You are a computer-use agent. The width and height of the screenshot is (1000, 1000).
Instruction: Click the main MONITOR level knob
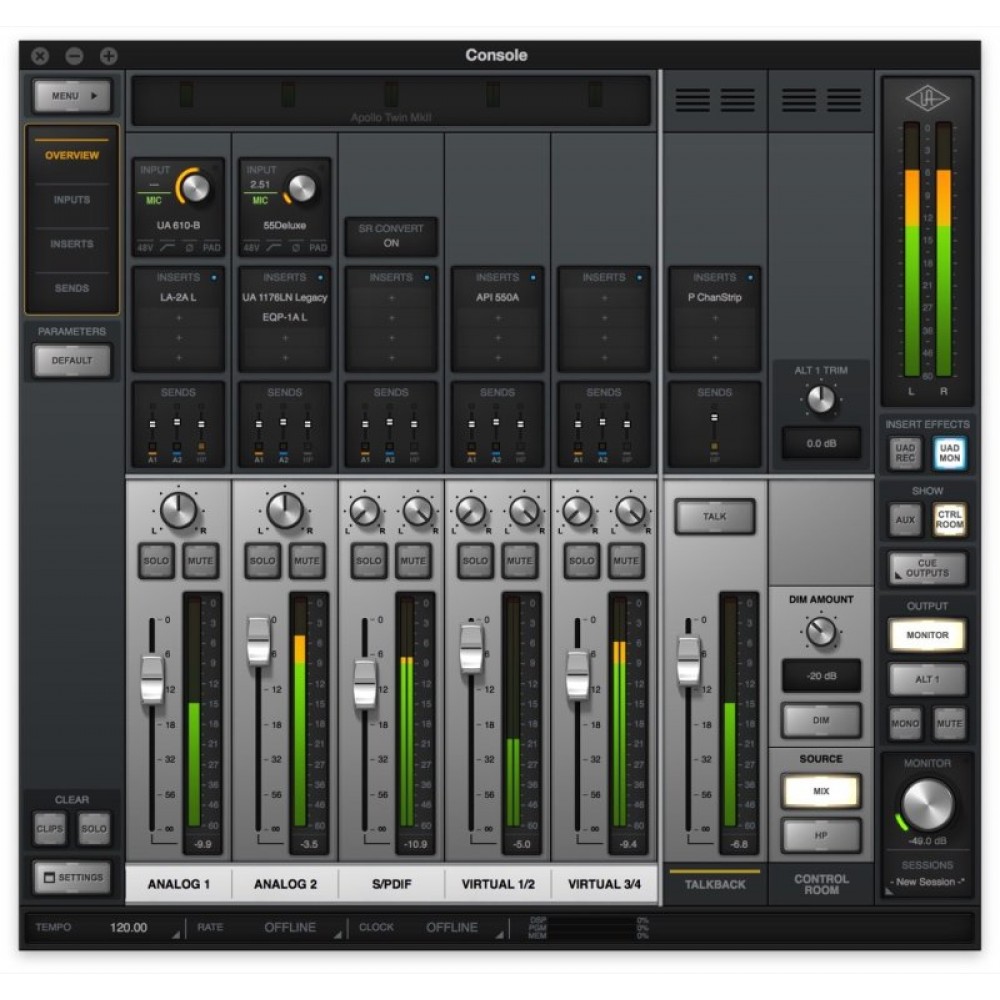point(927,804)
